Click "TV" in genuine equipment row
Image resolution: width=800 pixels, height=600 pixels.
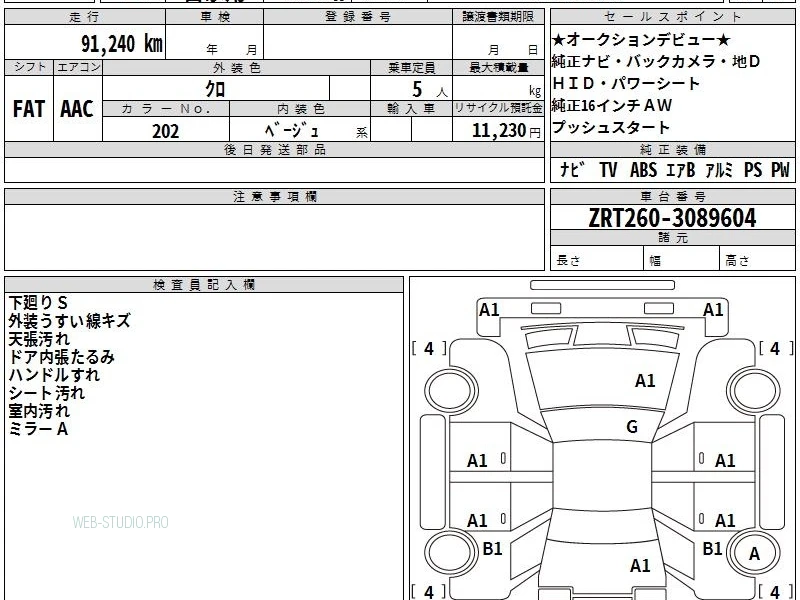click(x=608, y=169)
